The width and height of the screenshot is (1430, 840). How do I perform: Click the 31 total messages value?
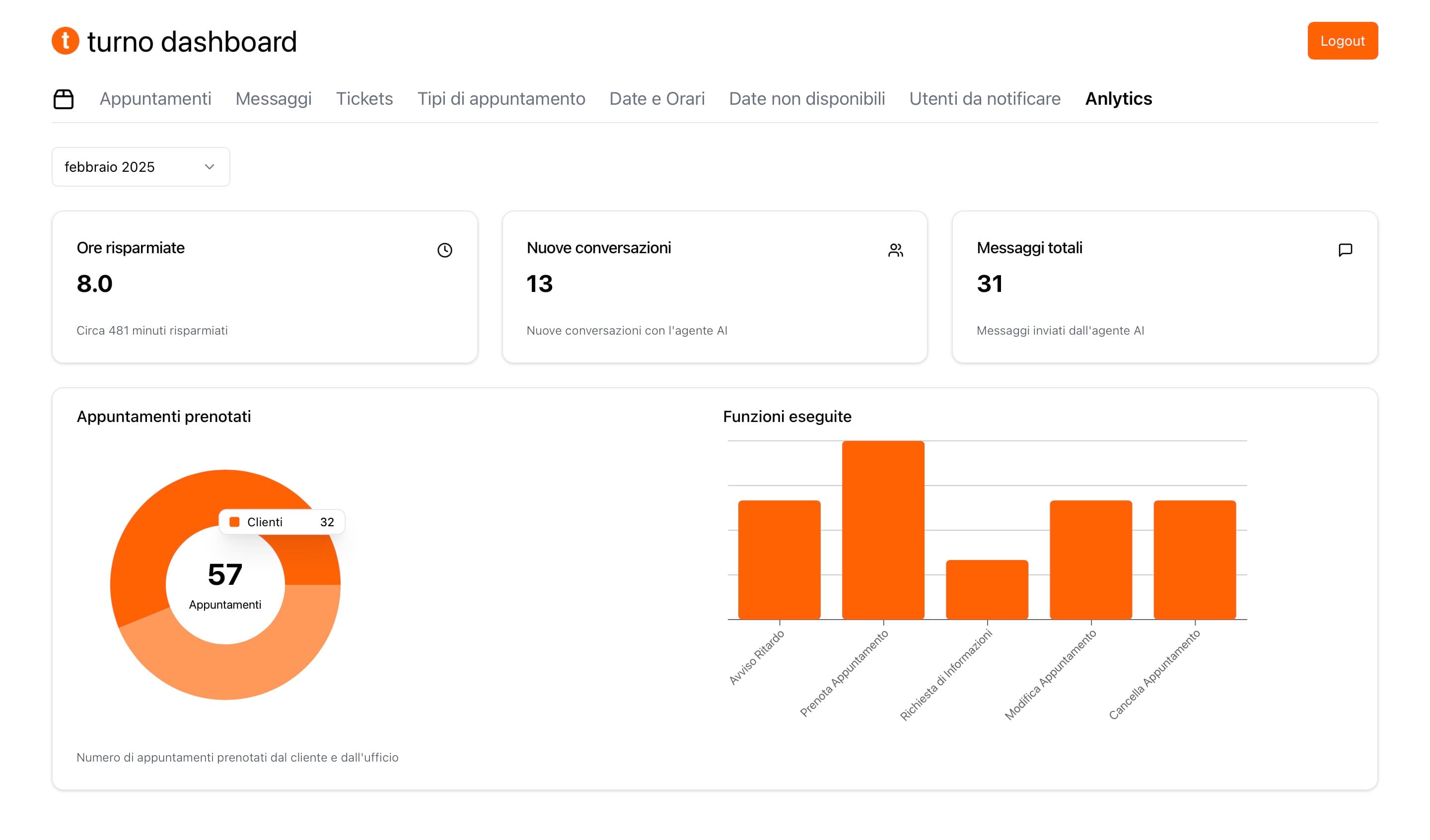[990, 284]
